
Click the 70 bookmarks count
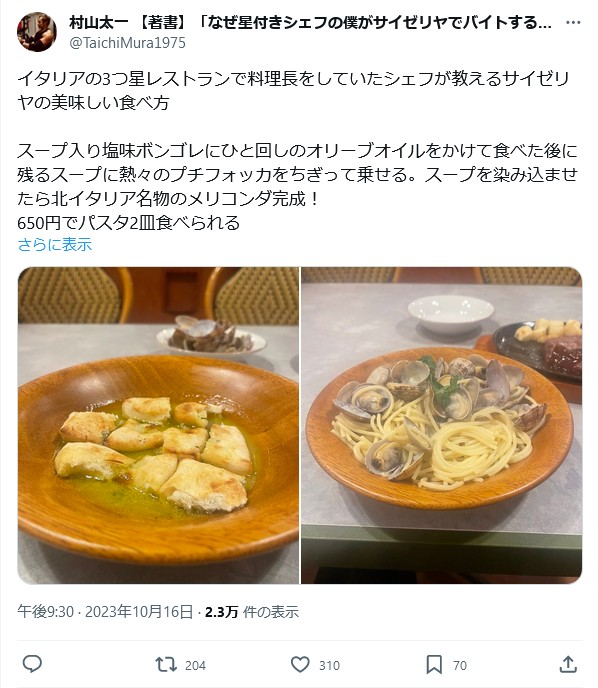[x=459, y=666]
